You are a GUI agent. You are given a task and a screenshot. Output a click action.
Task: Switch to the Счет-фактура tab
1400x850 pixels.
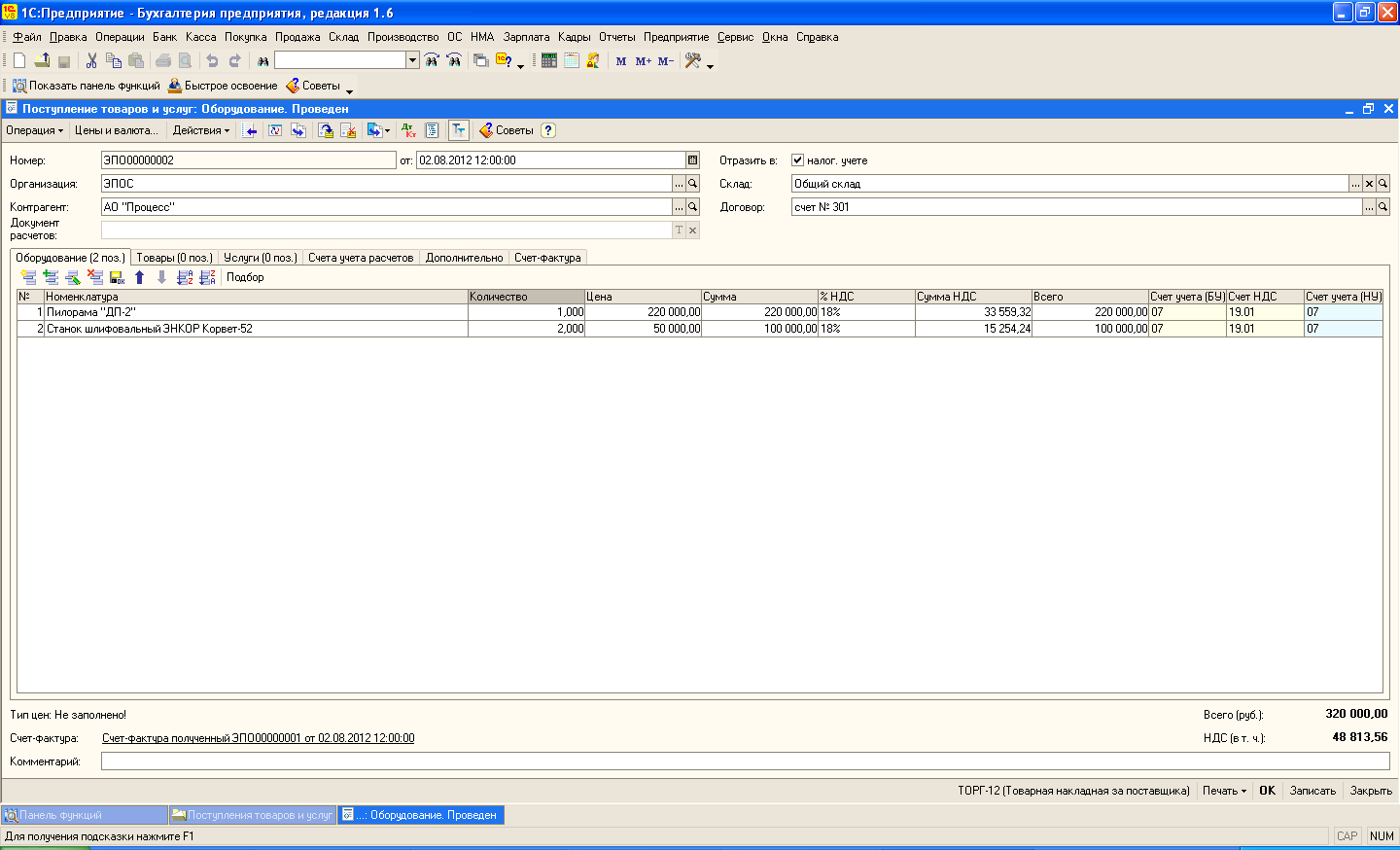coord(547,258)
